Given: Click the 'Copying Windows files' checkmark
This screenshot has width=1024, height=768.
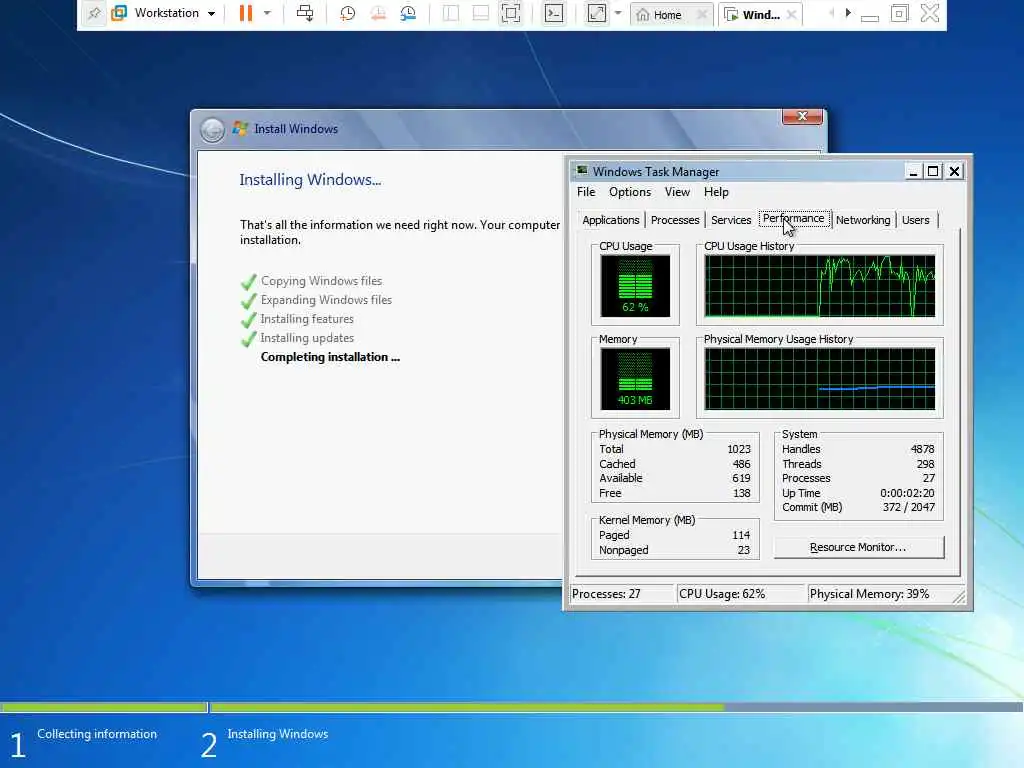Looking at the screenshot, I should 248,282.
